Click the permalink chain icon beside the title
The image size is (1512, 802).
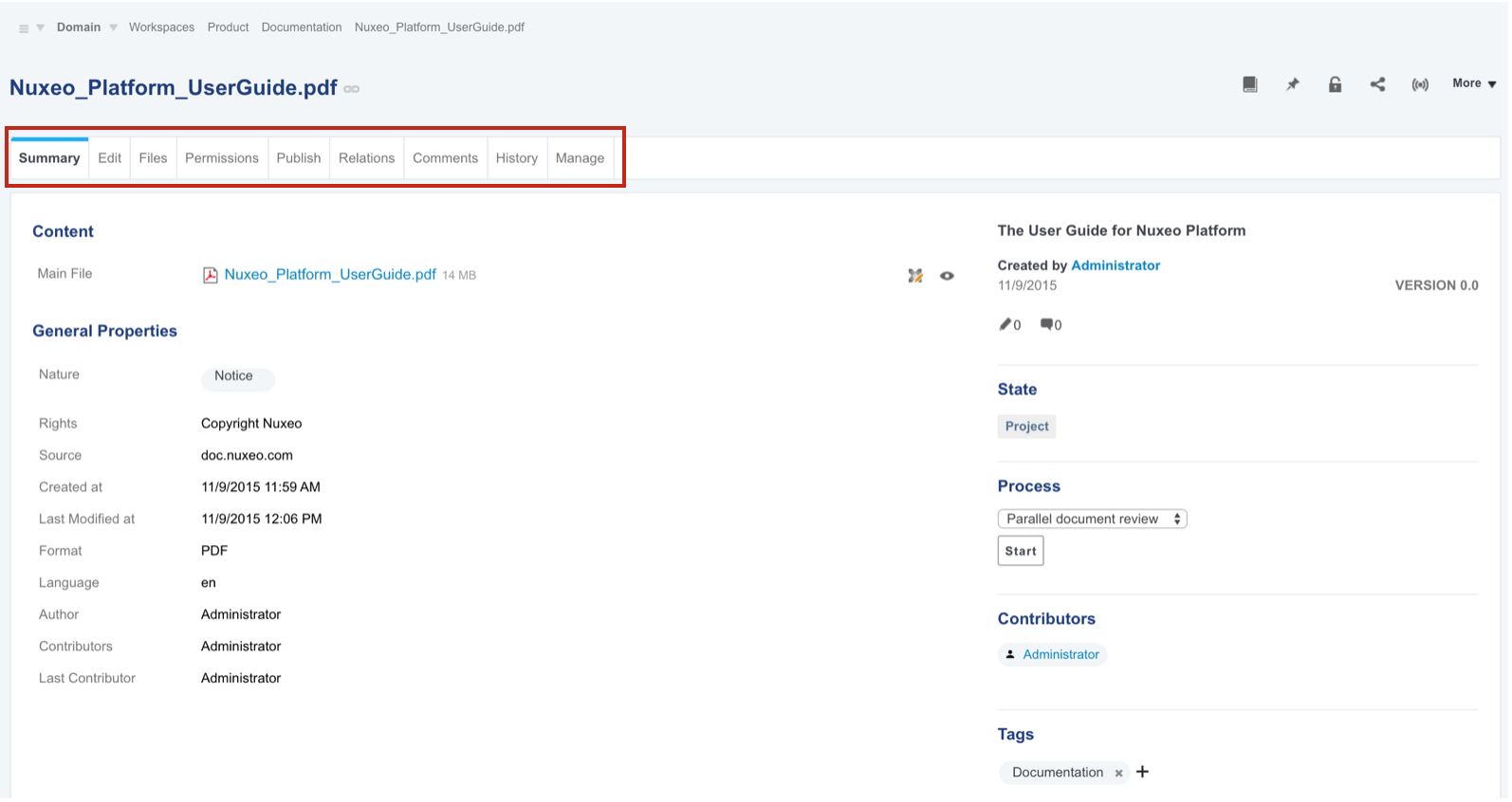352,89
